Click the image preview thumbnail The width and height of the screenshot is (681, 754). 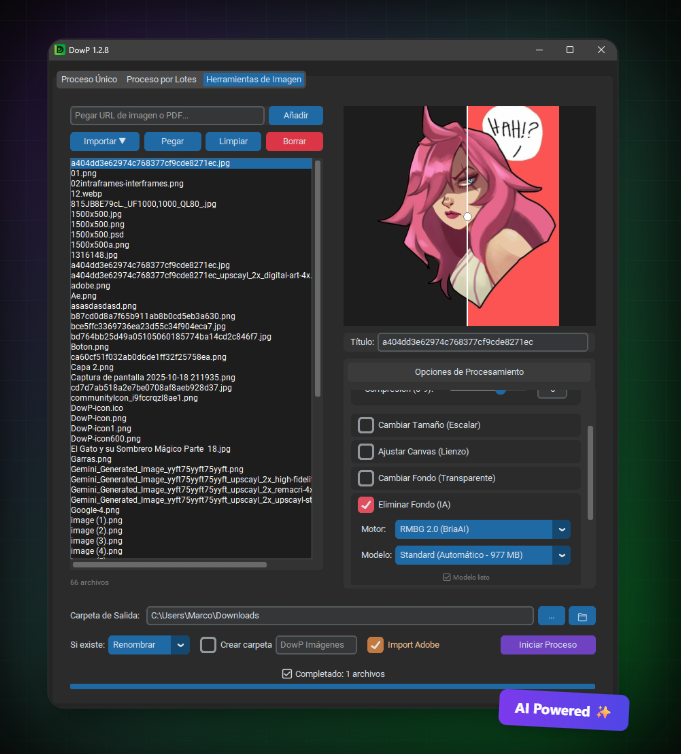click(x=469, y=216)
